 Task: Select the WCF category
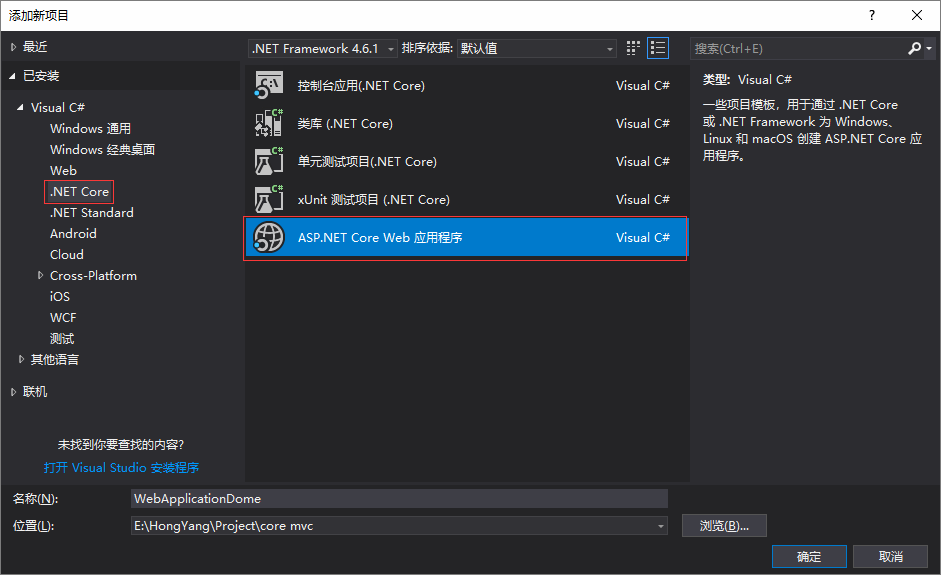click(62, 318)
